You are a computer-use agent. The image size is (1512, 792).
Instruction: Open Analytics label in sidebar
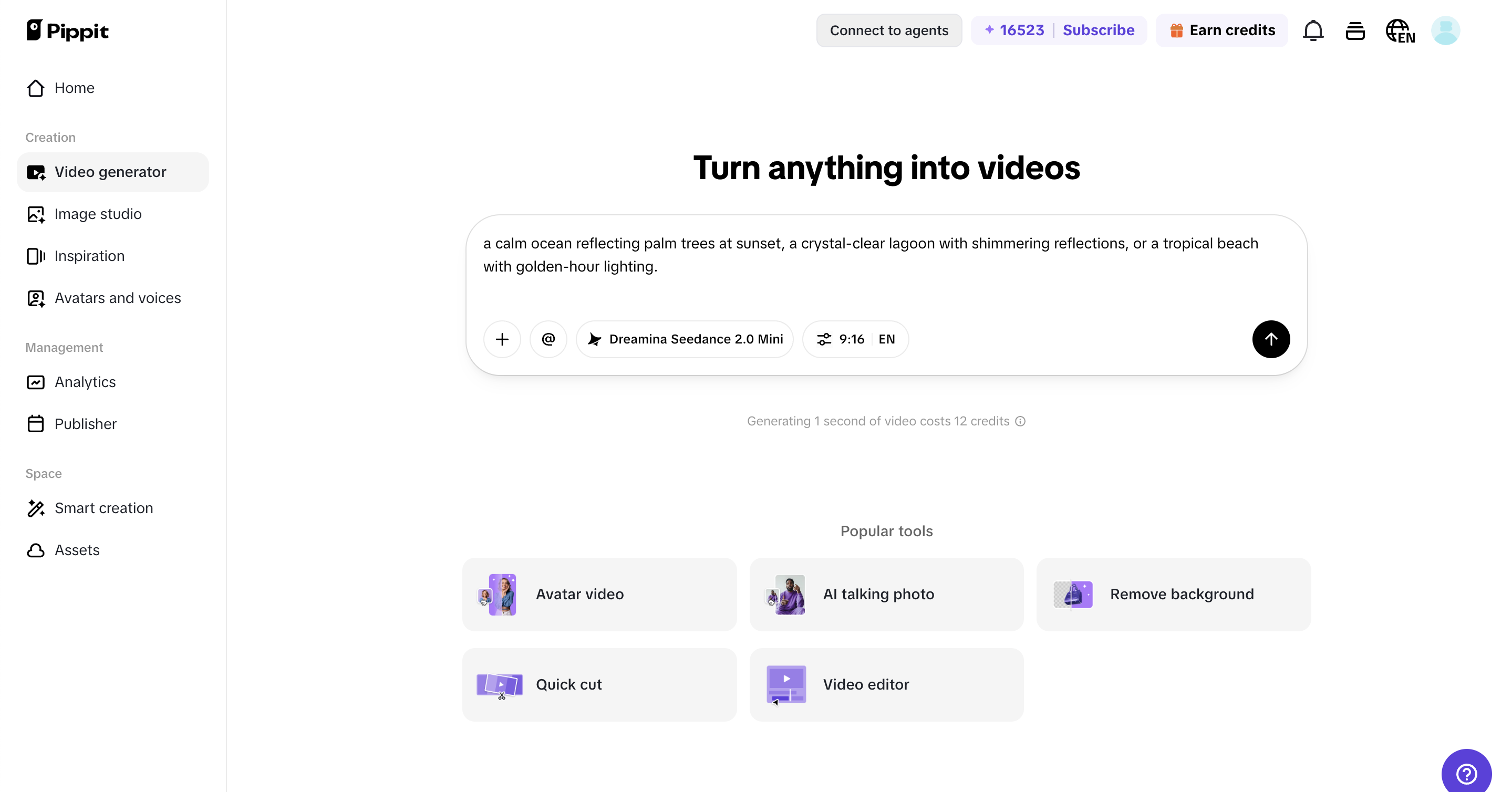click(x=85, y=382)
